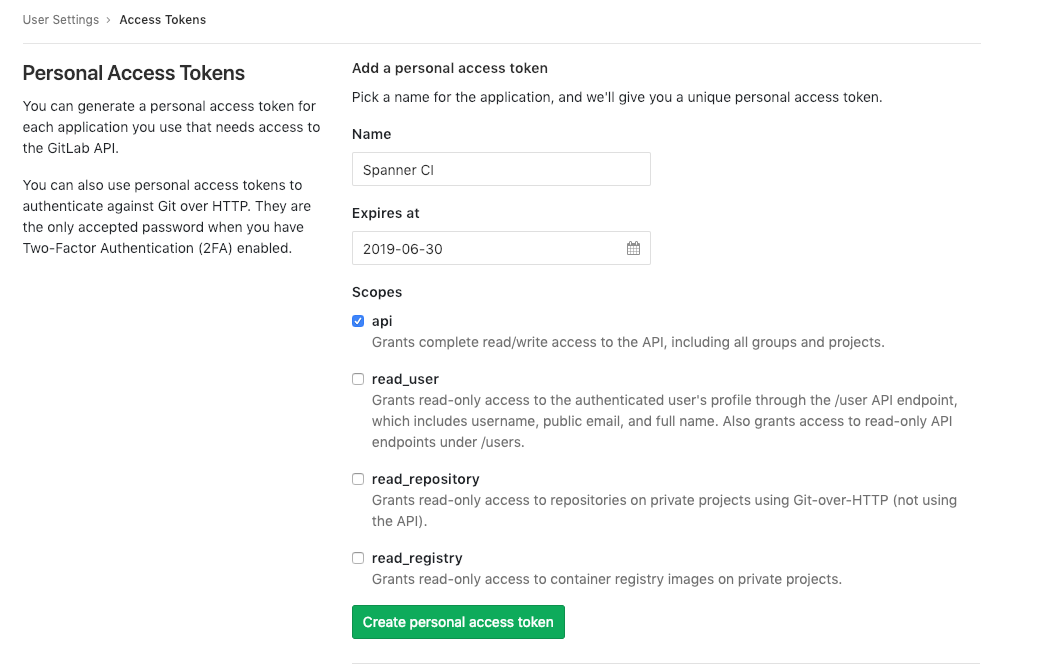1056x666 pixels.
Task: Click the Personal Access Tokens heading
Action: point(133,73)
